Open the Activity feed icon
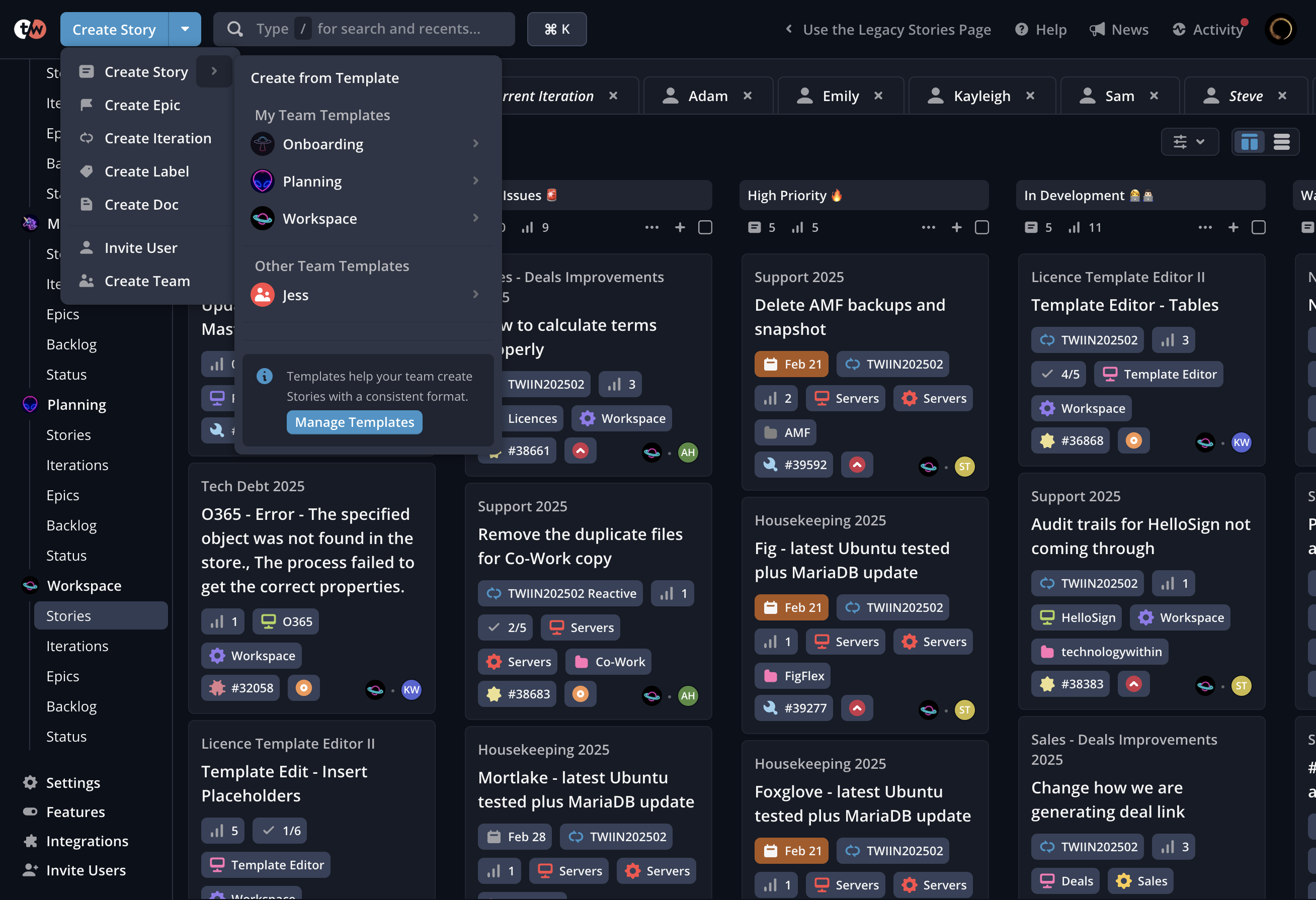 (1179, 30)
